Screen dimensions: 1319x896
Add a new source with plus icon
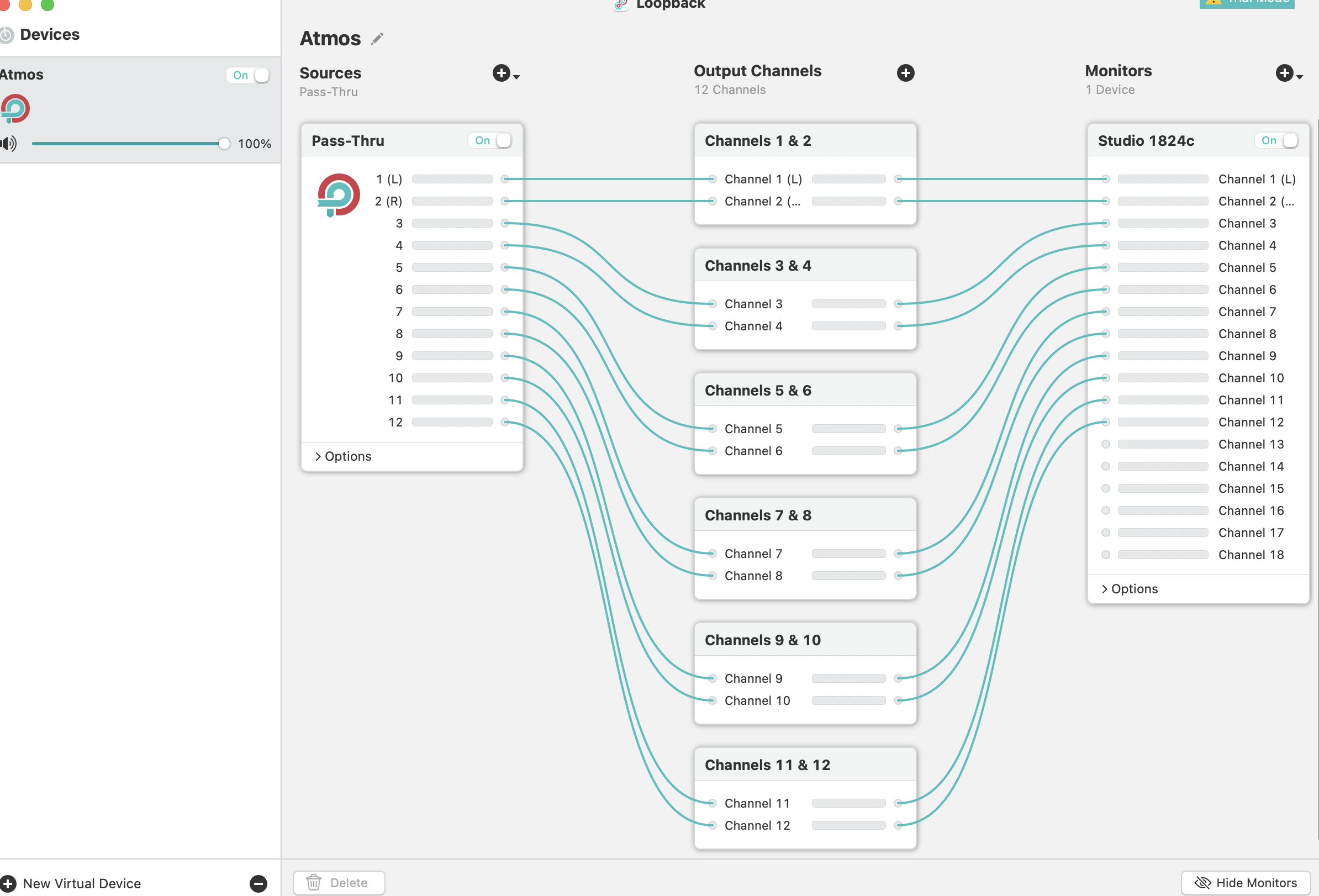point(500,73)
